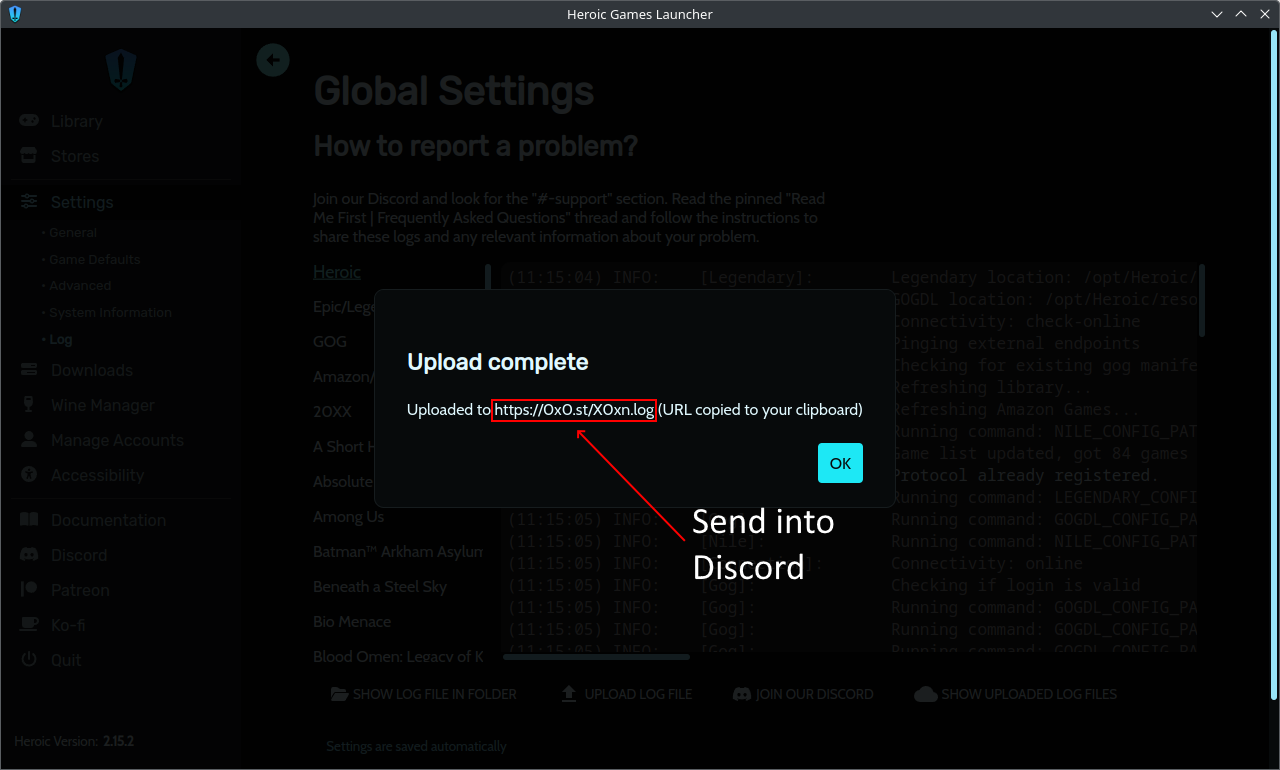This screenshot has width=1280, height=770.
Task: Select Blood Omen: Legacy of Kain log
Action: (398, 657)
